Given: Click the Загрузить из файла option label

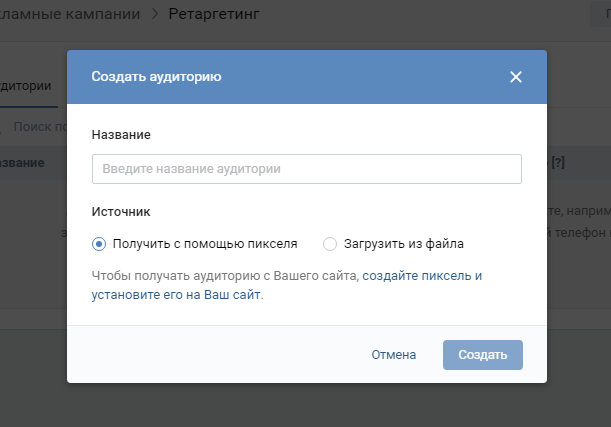Looking at the screenshot, I should (x=403, y=243).
